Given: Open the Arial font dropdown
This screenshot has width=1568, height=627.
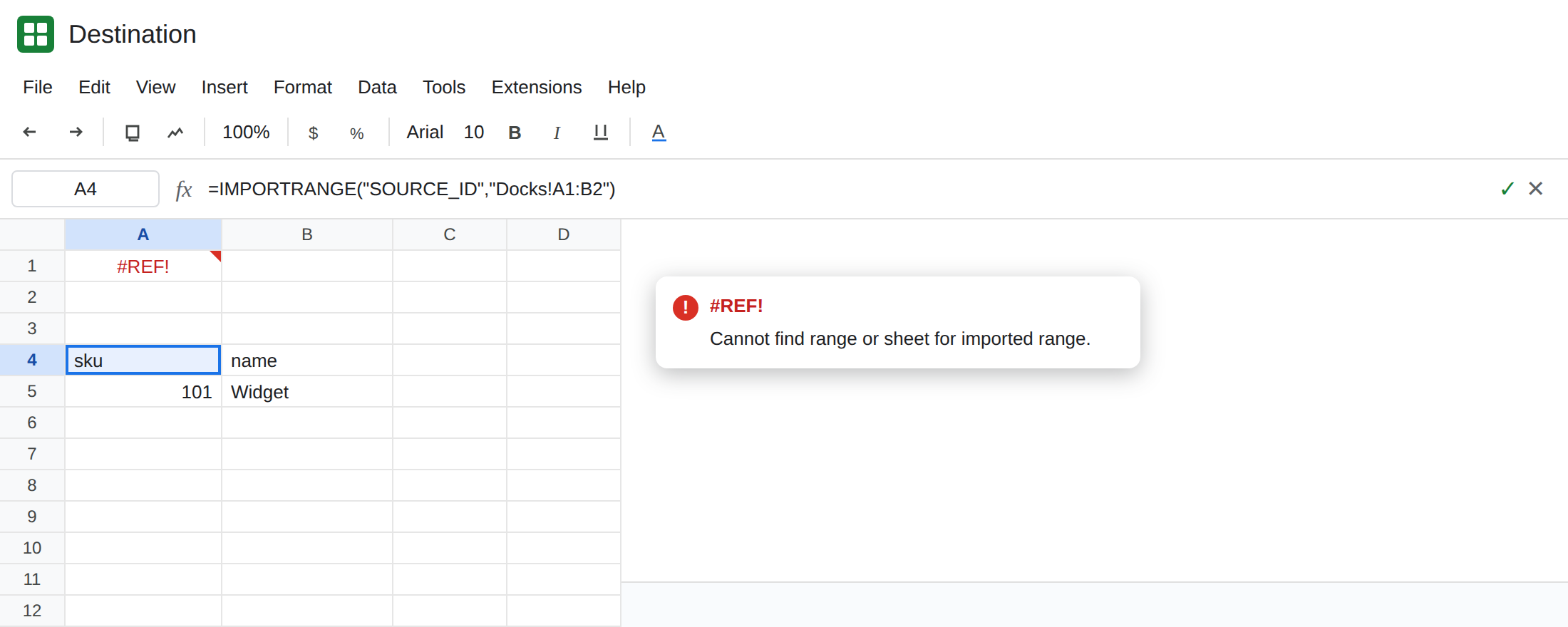Looking at the screenshot, I should pyautogui.click(x=425, y=132).
